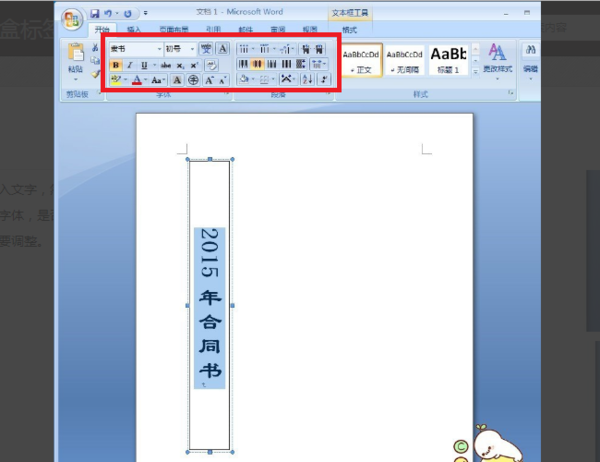Click the Office round button
This screenshot has height=462, width=600.
point(72,19)
